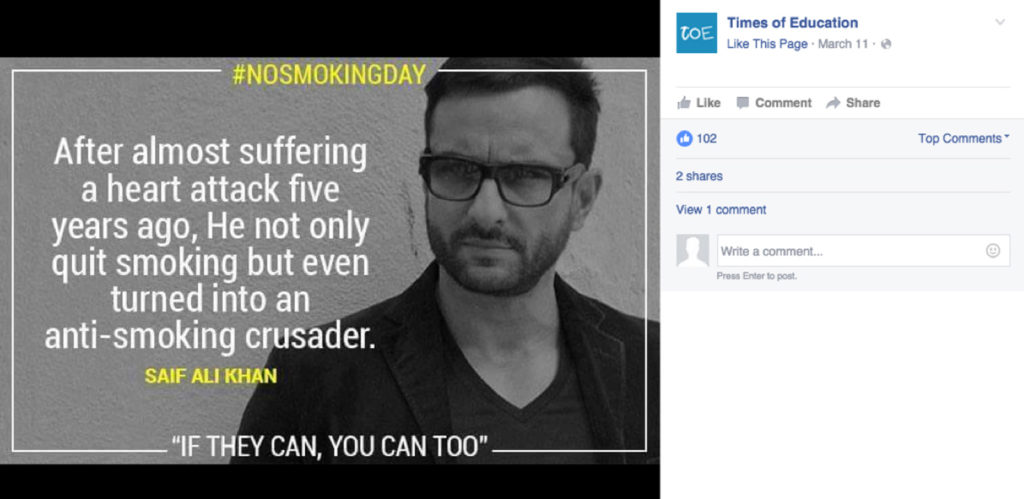Click the Times of Education page logo

tap(696, 33)
